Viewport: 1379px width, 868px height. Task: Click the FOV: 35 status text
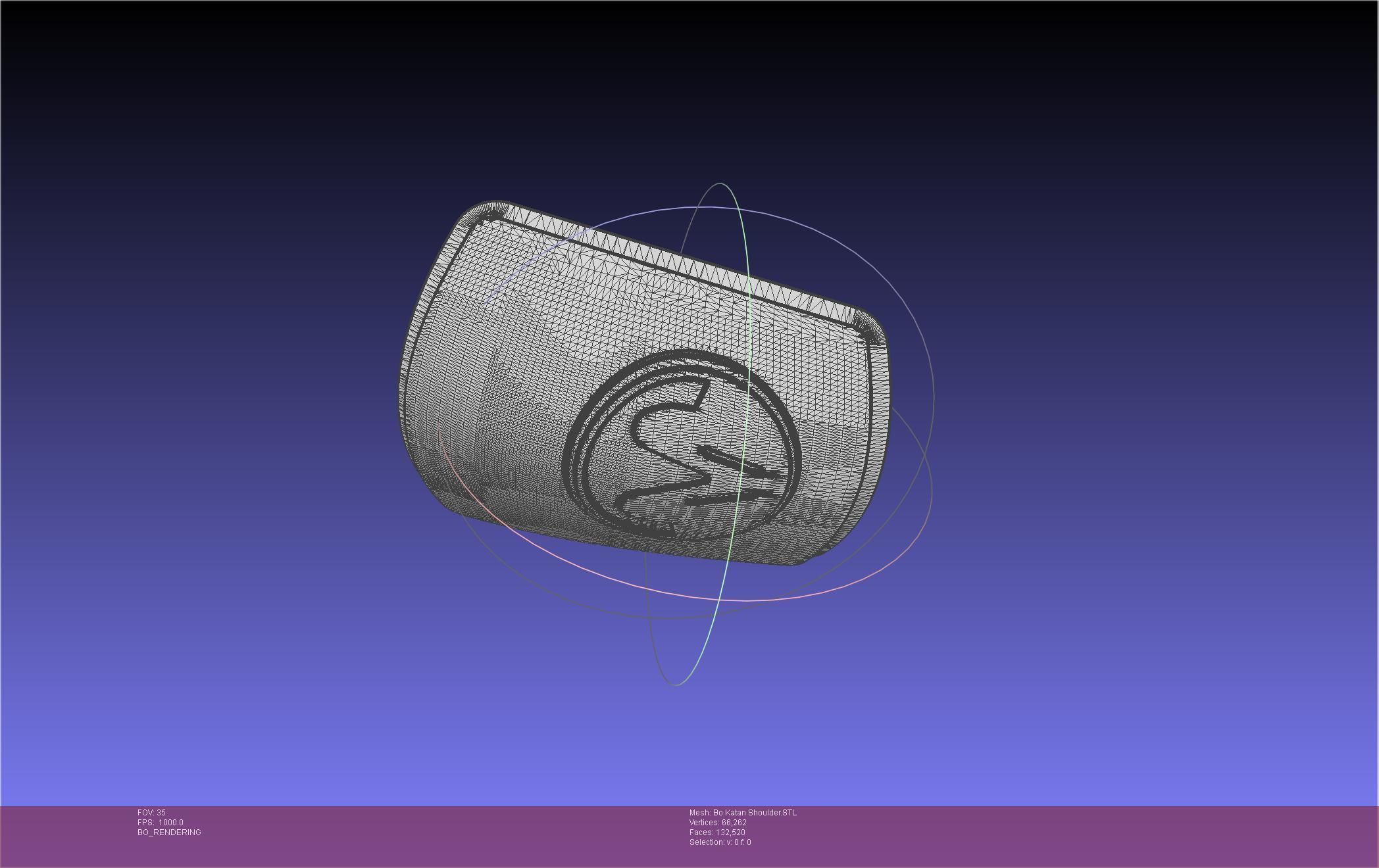coord(151,813)
